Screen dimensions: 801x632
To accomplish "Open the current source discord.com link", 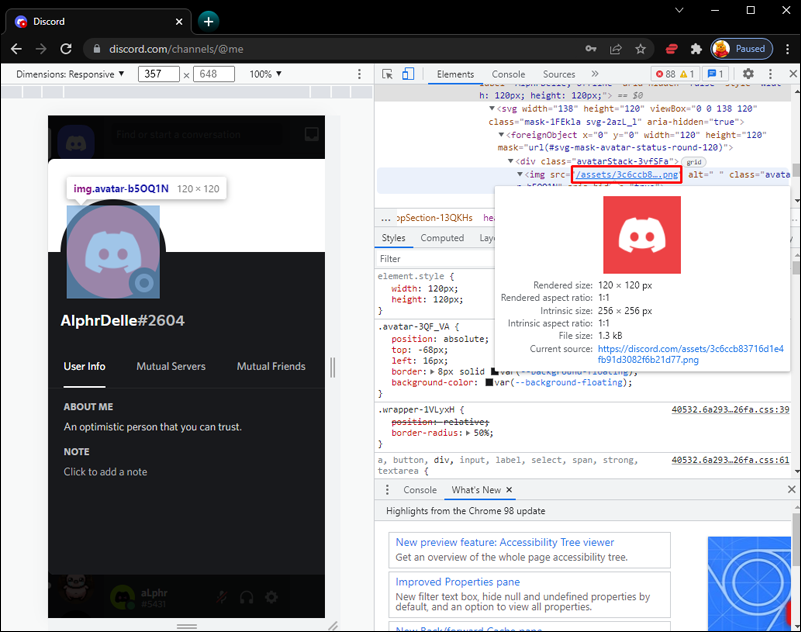I will pos(690,354).
